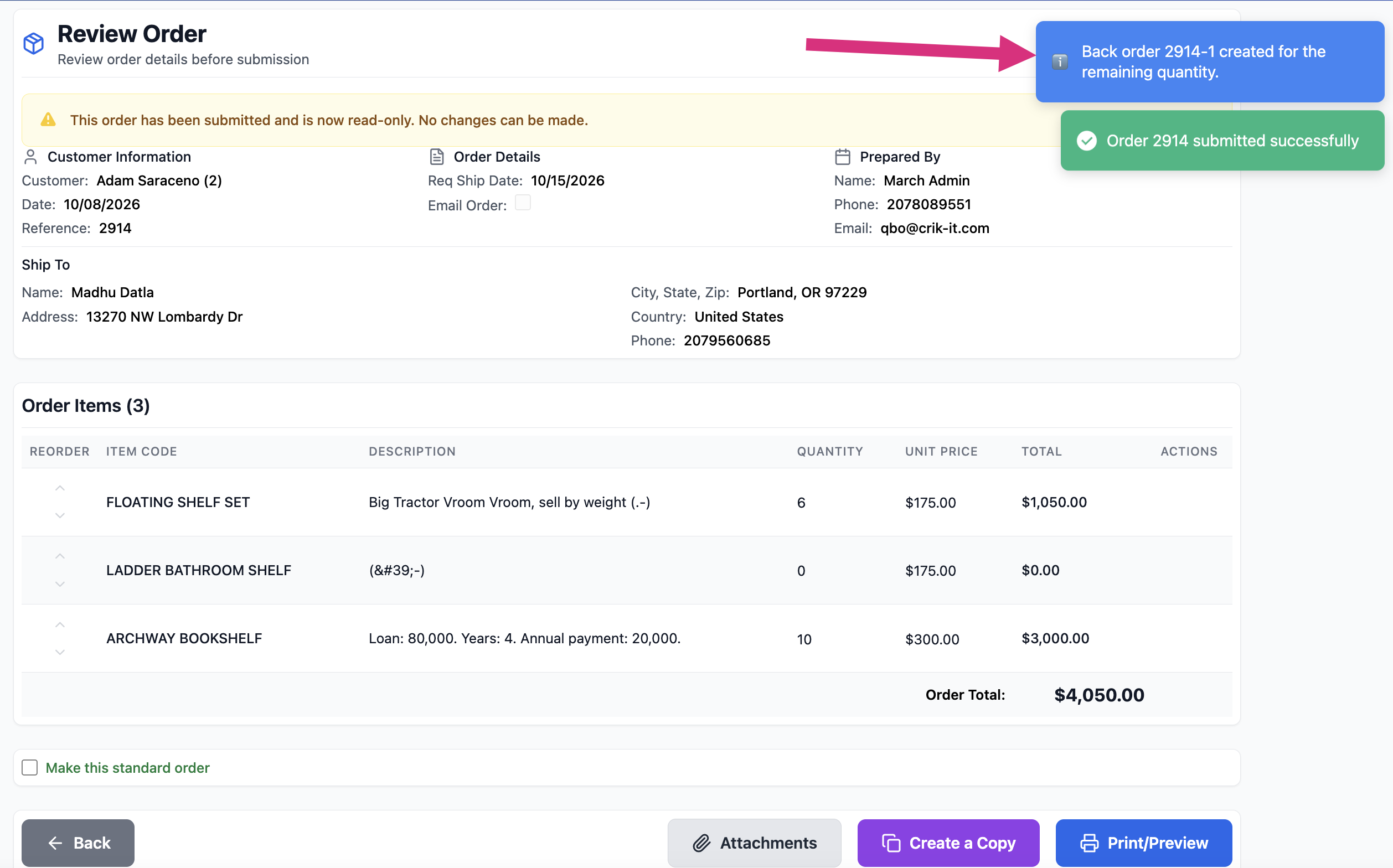Move ARCHWAY BOOKSHELF row up
This screenshot has width=1393, height=868.
point(60,625)
